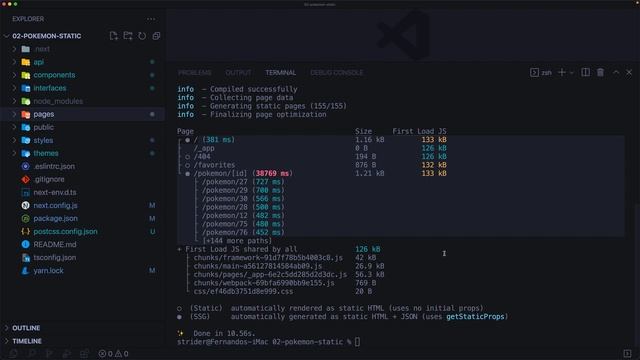This screenshot has height=360, width=640.
Task: Refresh the Explorer file tree
Action: [142, 36]
